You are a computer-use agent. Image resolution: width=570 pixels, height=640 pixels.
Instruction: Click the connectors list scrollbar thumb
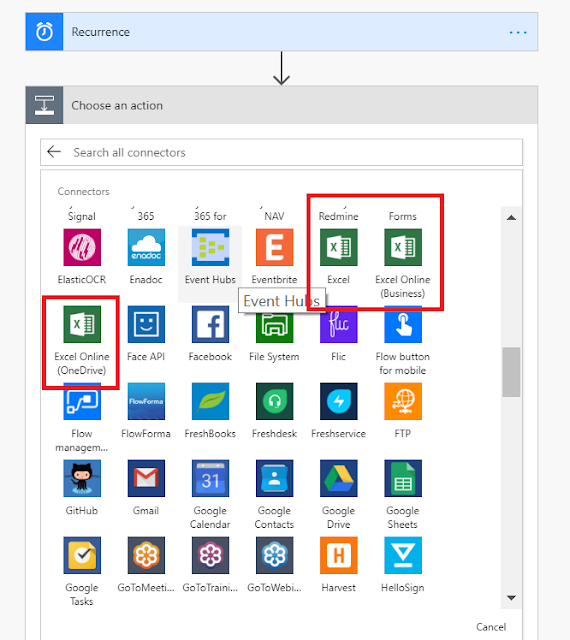point(511,372)
